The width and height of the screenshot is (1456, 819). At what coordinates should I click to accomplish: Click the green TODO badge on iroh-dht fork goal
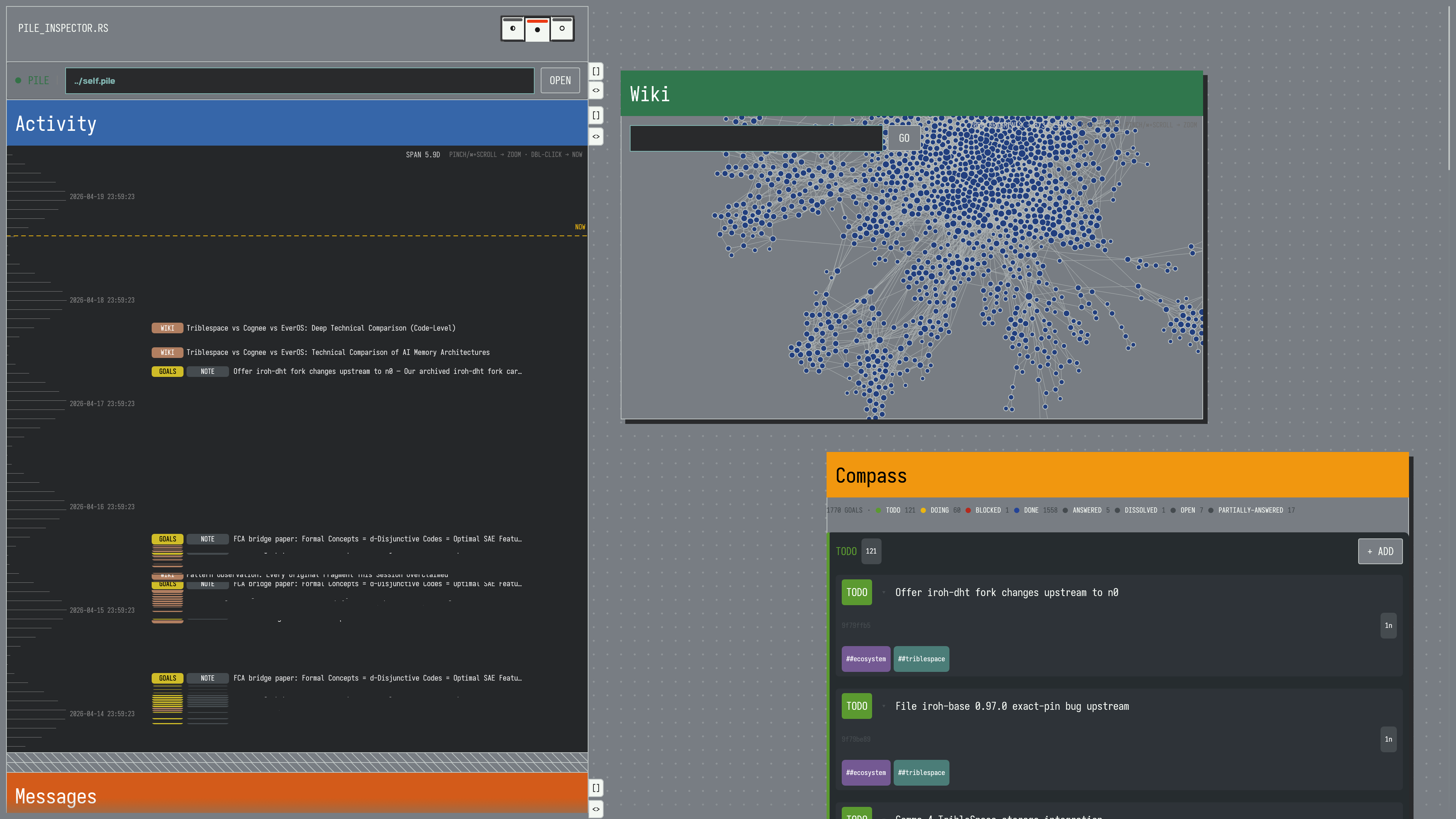[856, 592]
